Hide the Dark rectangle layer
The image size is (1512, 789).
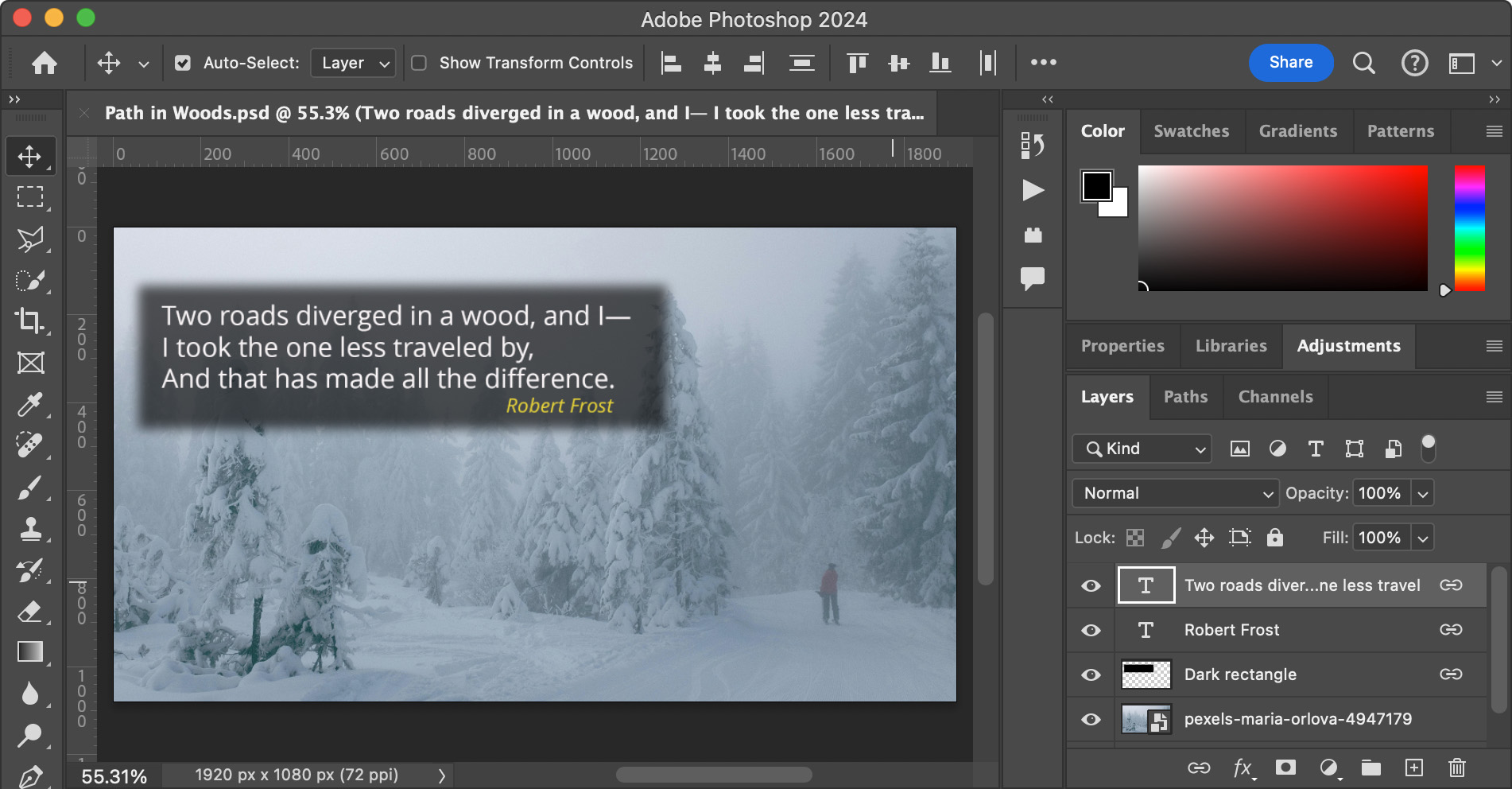[1091, 674]
